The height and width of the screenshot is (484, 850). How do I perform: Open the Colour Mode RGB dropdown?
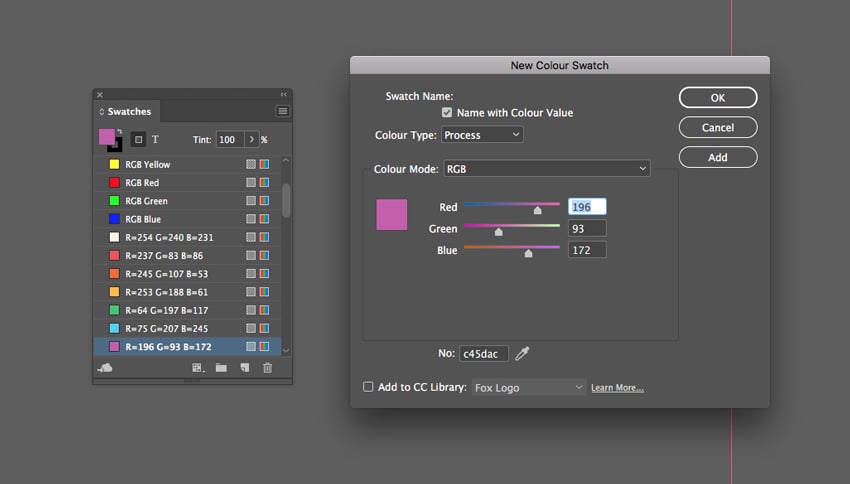(545, 169)
